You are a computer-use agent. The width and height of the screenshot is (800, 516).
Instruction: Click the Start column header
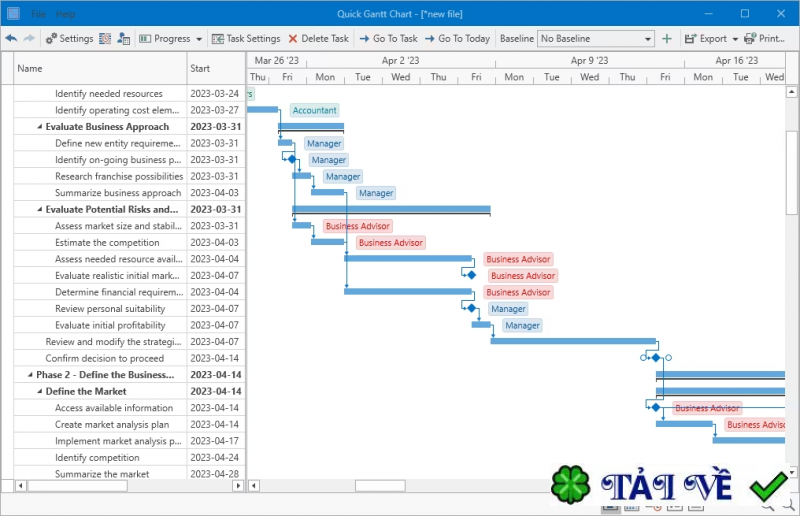point(216,68)
